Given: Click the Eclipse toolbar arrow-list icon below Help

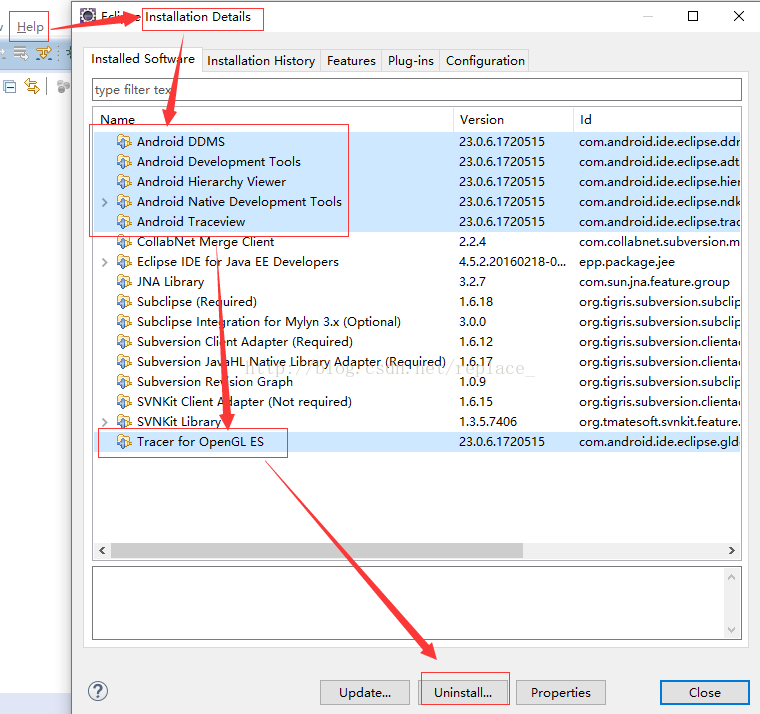Looking at the screenshot, I should [x=21, y=53].
